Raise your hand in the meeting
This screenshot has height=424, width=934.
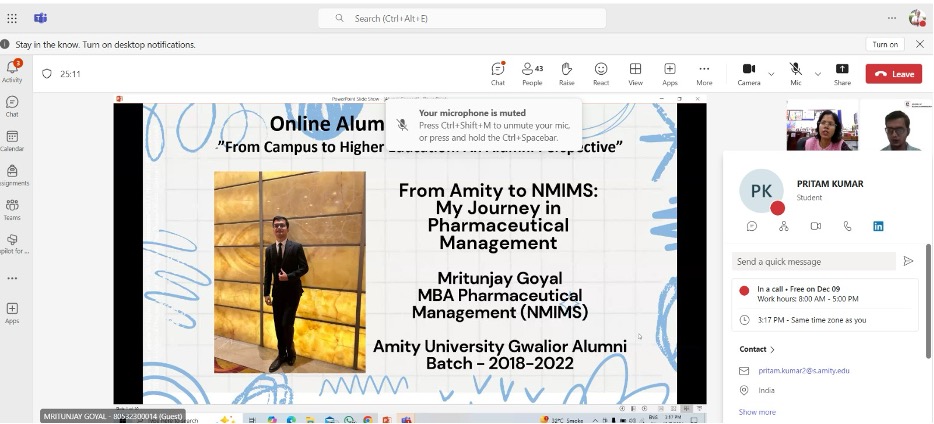pos(566,74)
